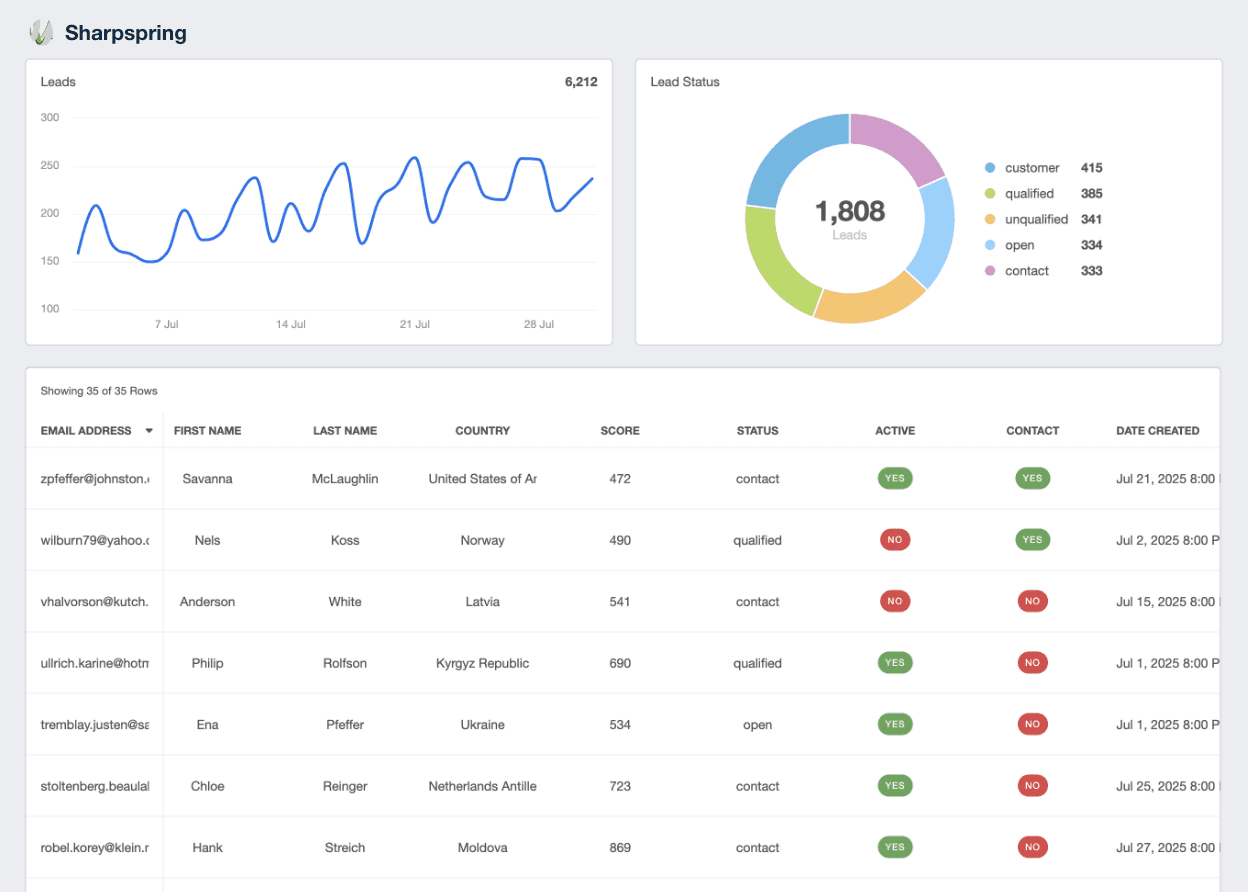Image resolution: width=1248 pixels, height=892 pixels.
Task: Select the orange unqualified legend marker
Action: pos(990,219)
